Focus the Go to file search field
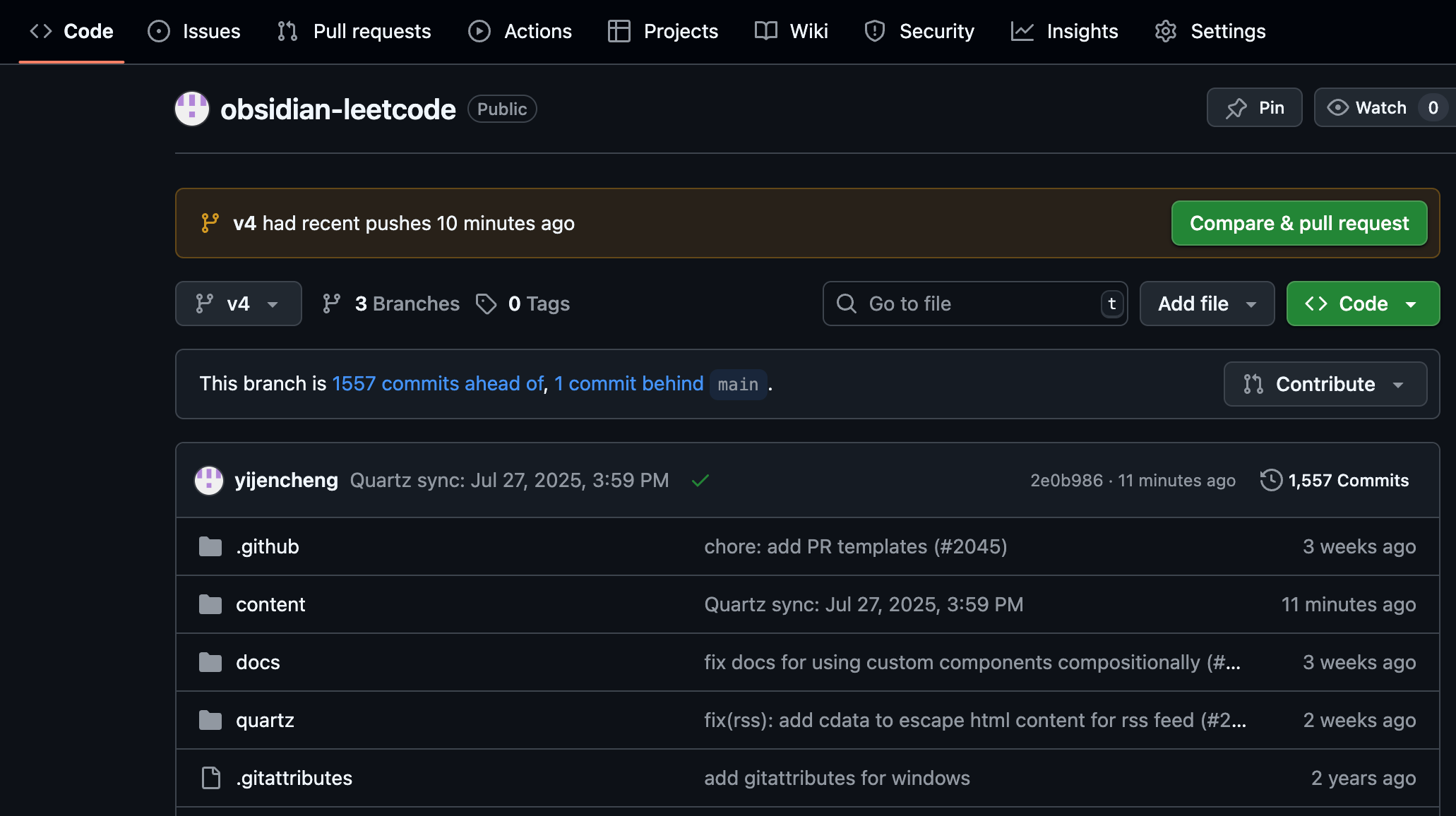The width and height of the screenshot is (1456, 816). click(974, 304)
